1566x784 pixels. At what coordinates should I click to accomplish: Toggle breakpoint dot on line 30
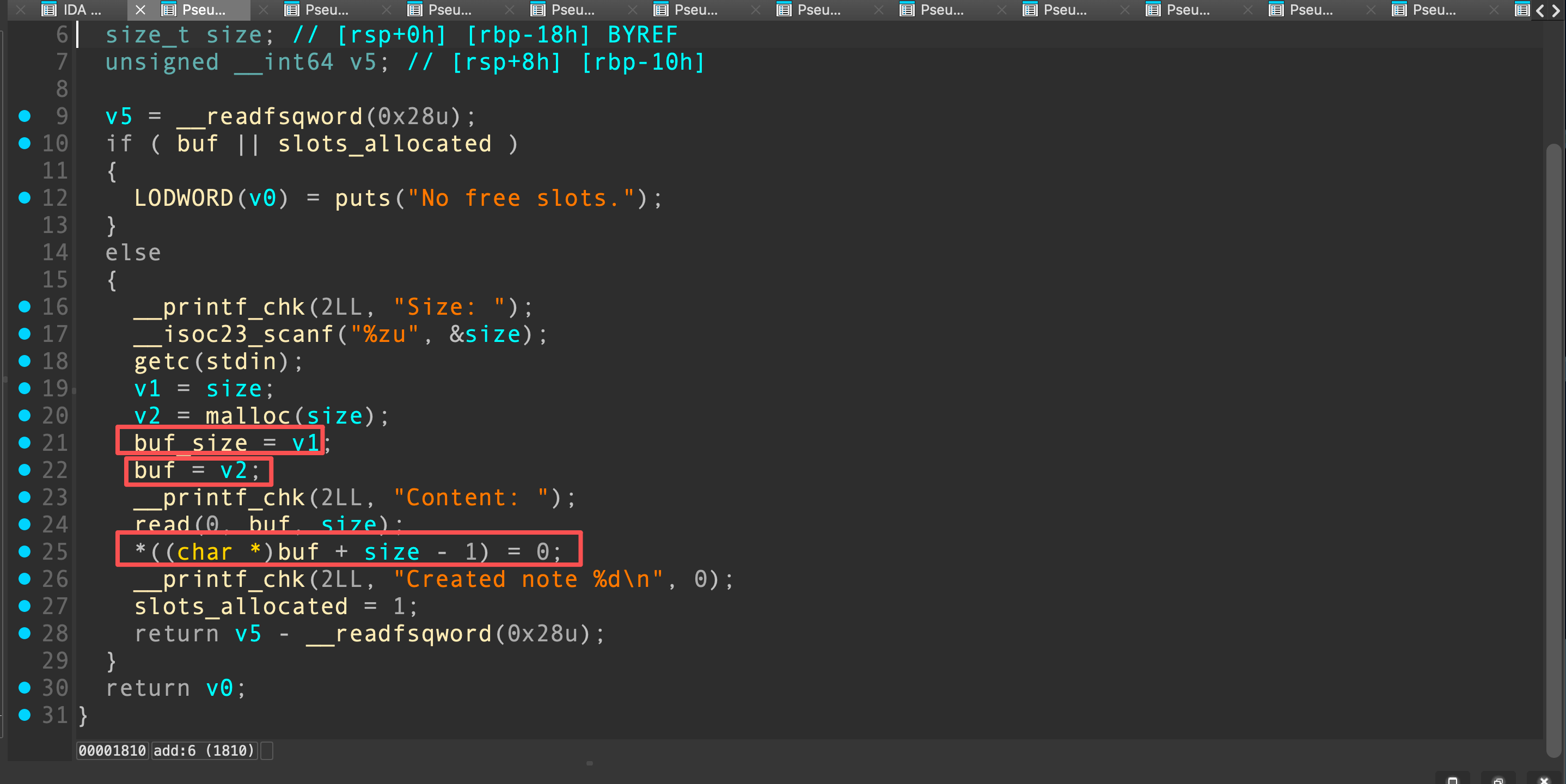click(x=25, y=688)
